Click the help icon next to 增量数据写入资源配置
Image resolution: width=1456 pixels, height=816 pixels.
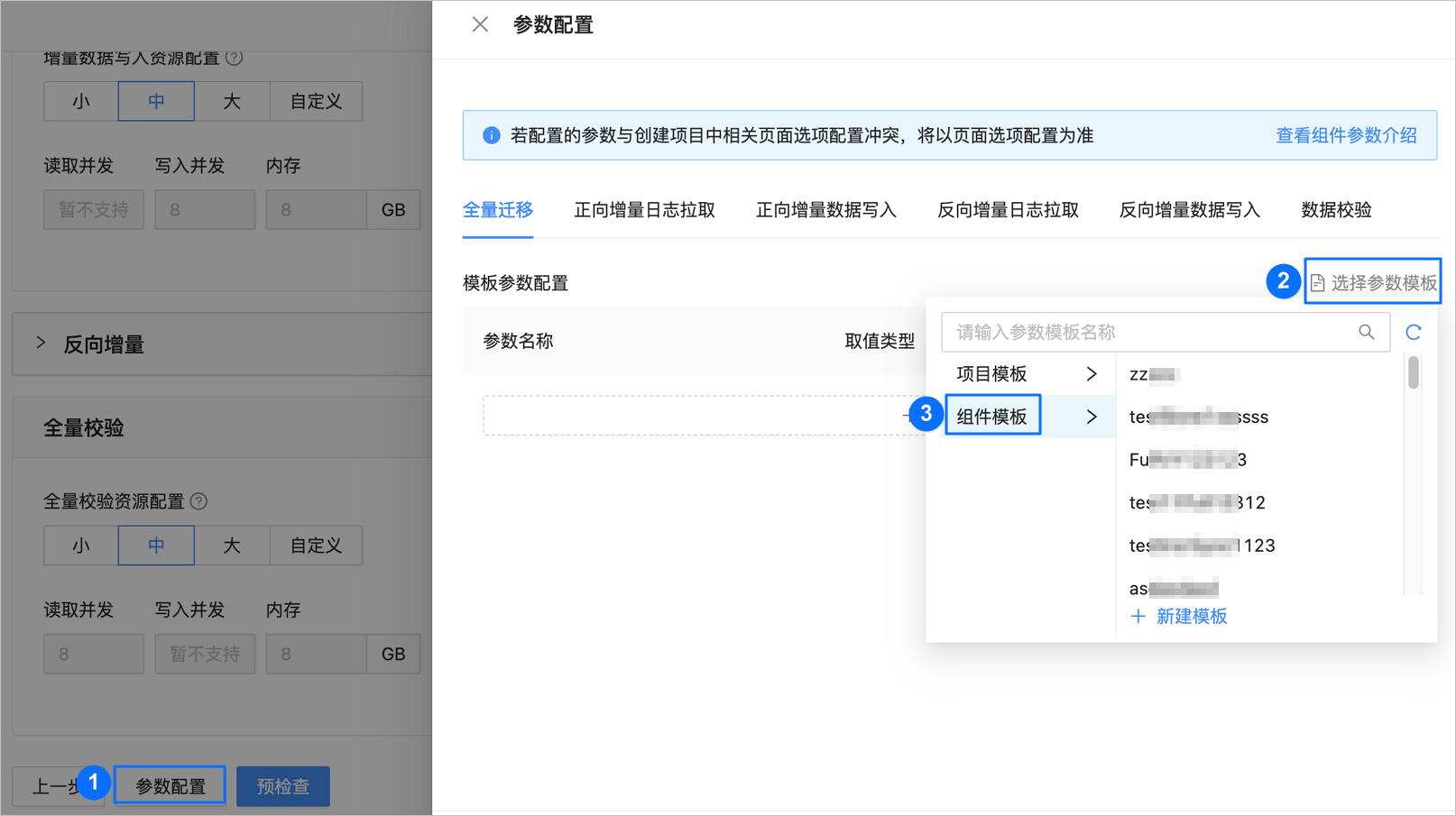pyautogui.click(x=235, y=58)
